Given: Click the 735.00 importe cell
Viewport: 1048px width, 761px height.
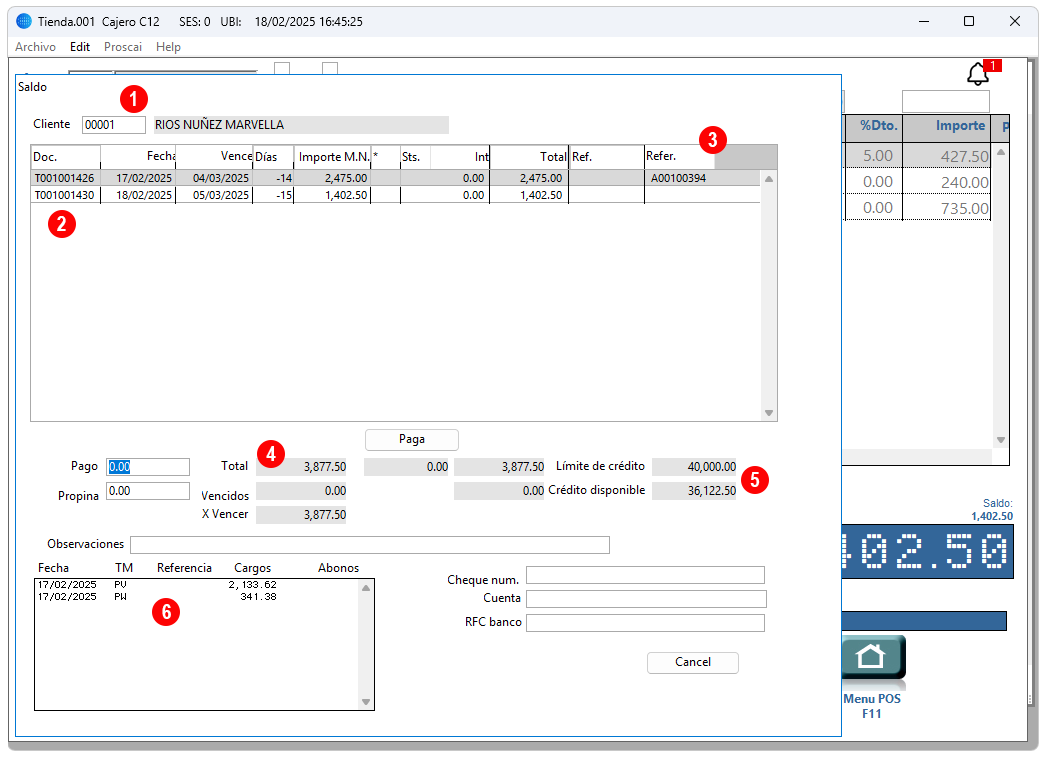Looking at the screenshot, I should tap(946, 208).
